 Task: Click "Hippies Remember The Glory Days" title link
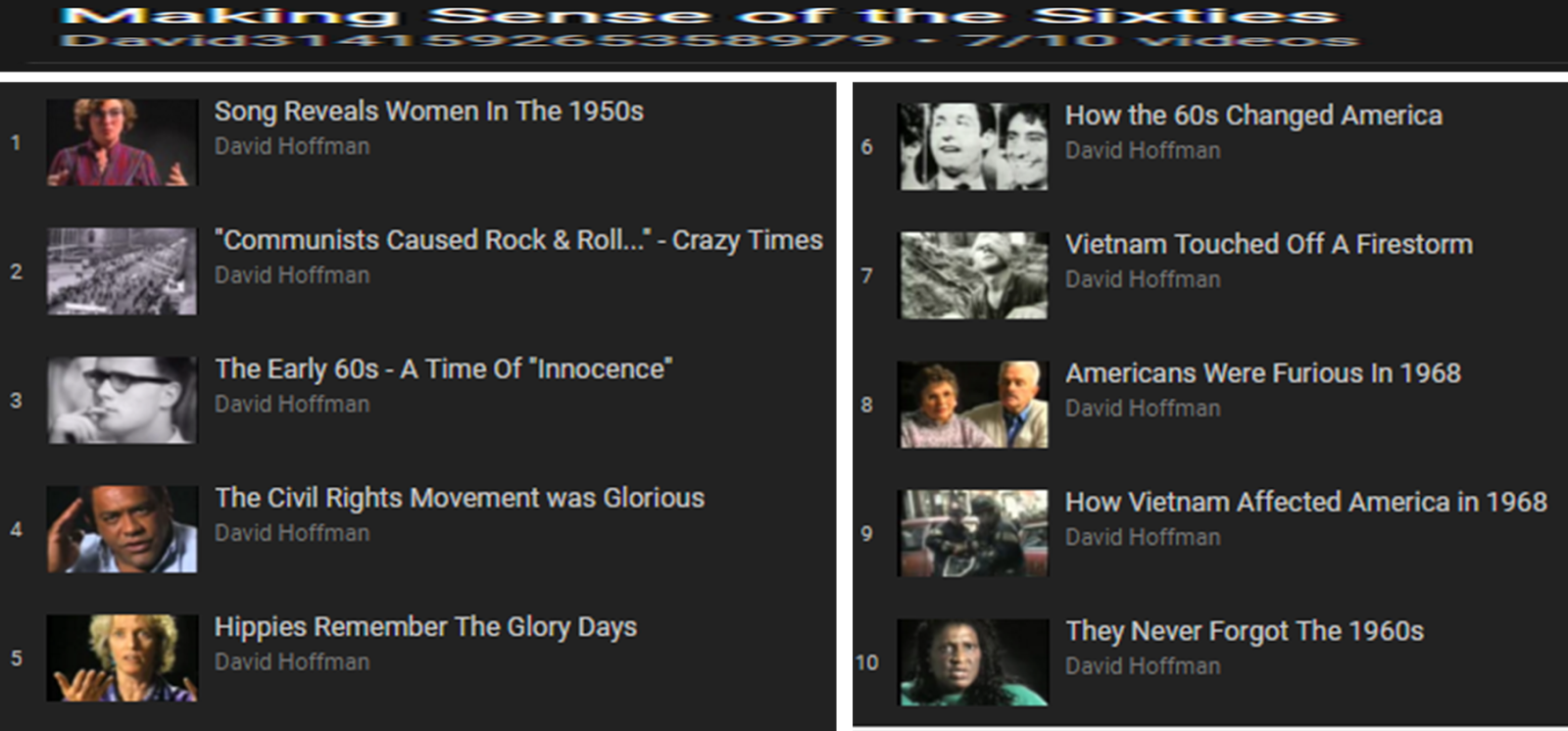[425, 627]
